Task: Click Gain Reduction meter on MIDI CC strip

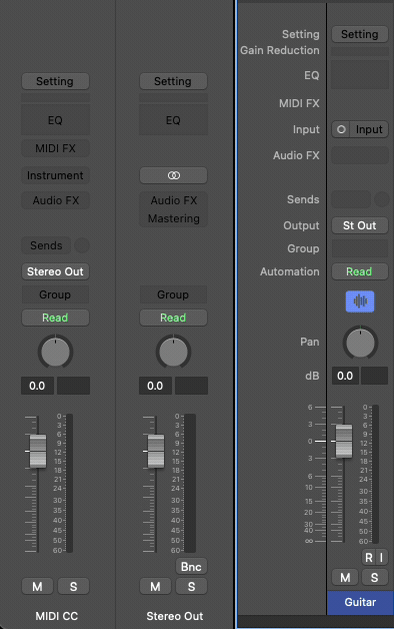Action: (x=55, y=98)
